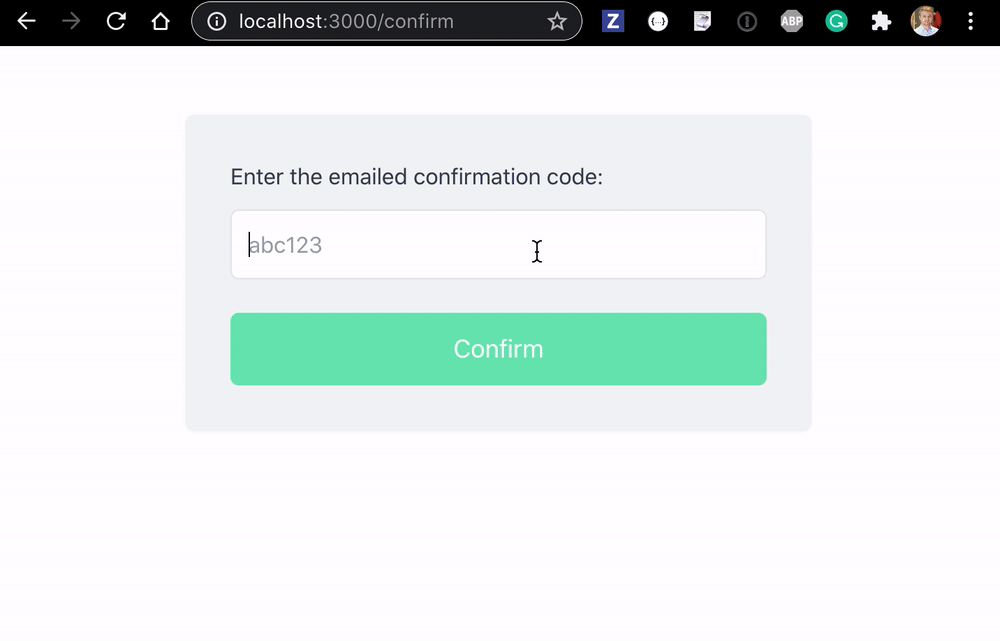Screen dimensions: 1000x641
Task: Click the 'Enter the emailed confirmation code' label
Action: 416,177
